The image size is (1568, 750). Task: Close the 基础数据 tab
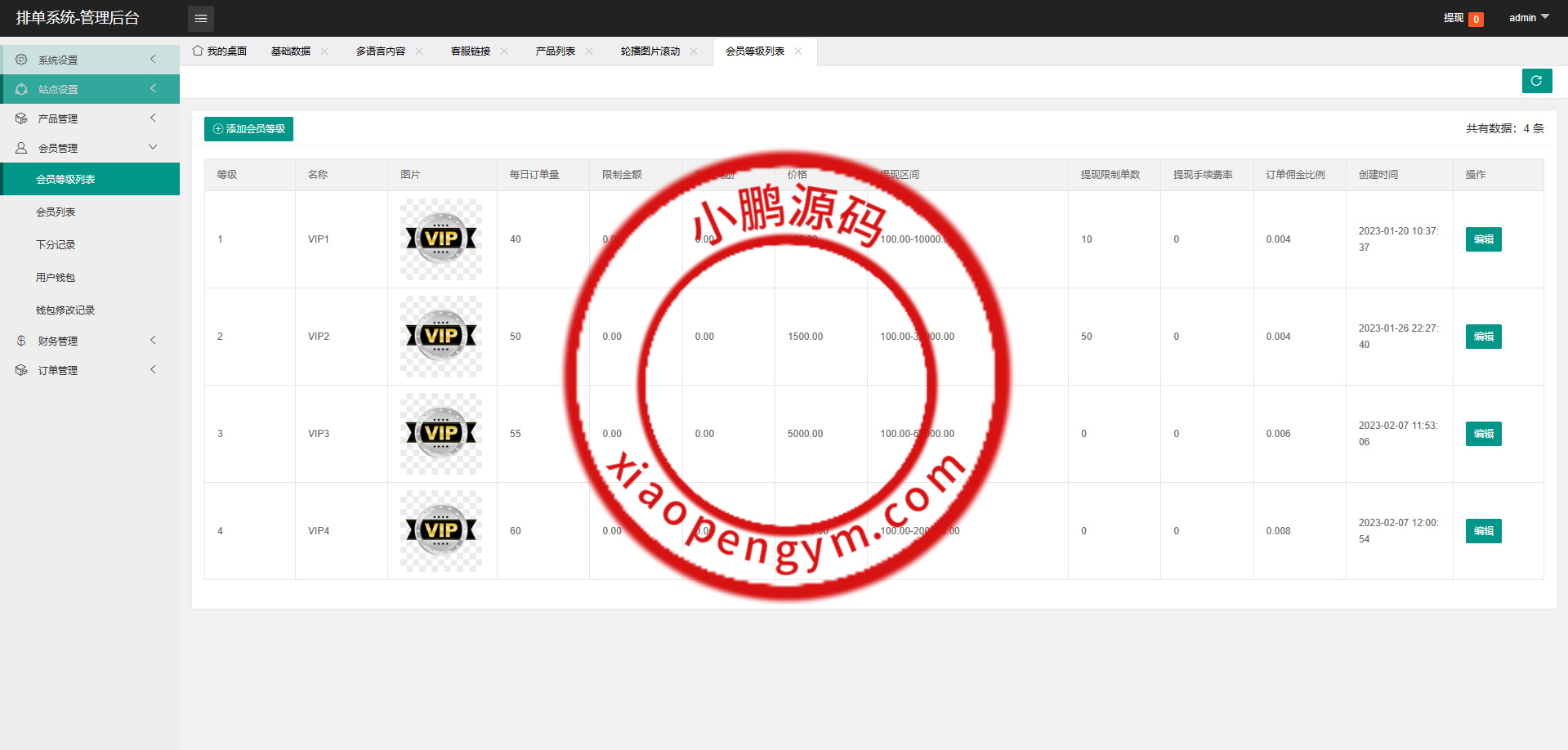point(324,51)
